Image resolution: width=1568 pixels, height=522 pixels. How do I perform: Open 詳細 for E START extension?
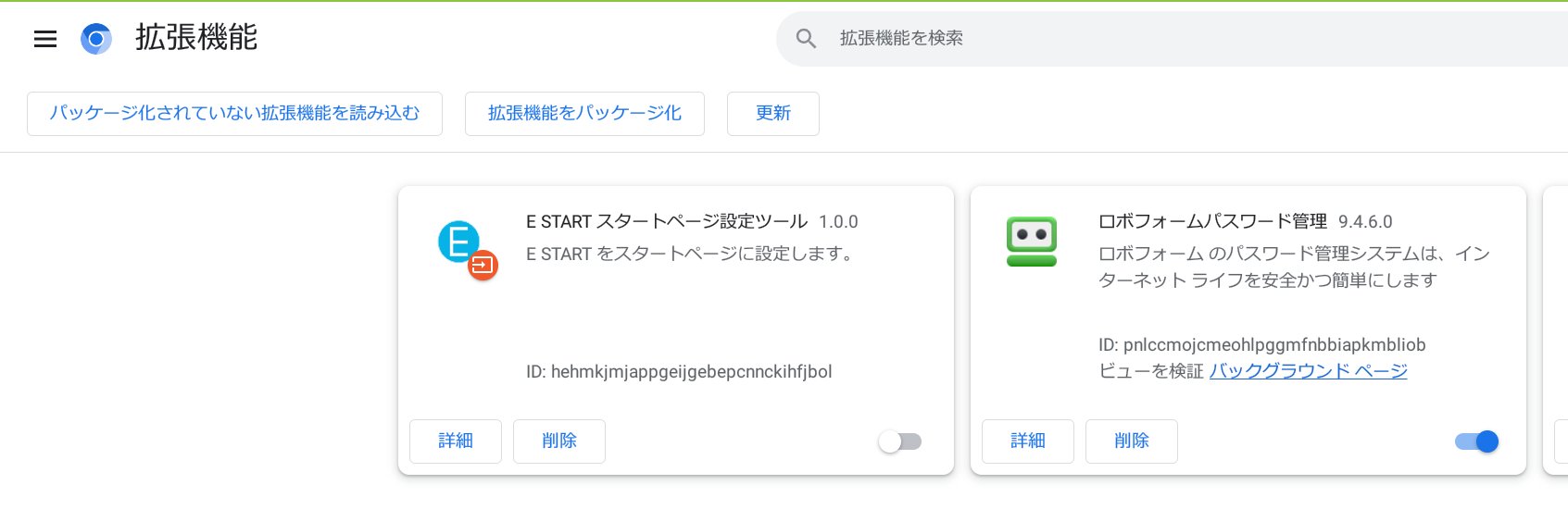(456, 441)
